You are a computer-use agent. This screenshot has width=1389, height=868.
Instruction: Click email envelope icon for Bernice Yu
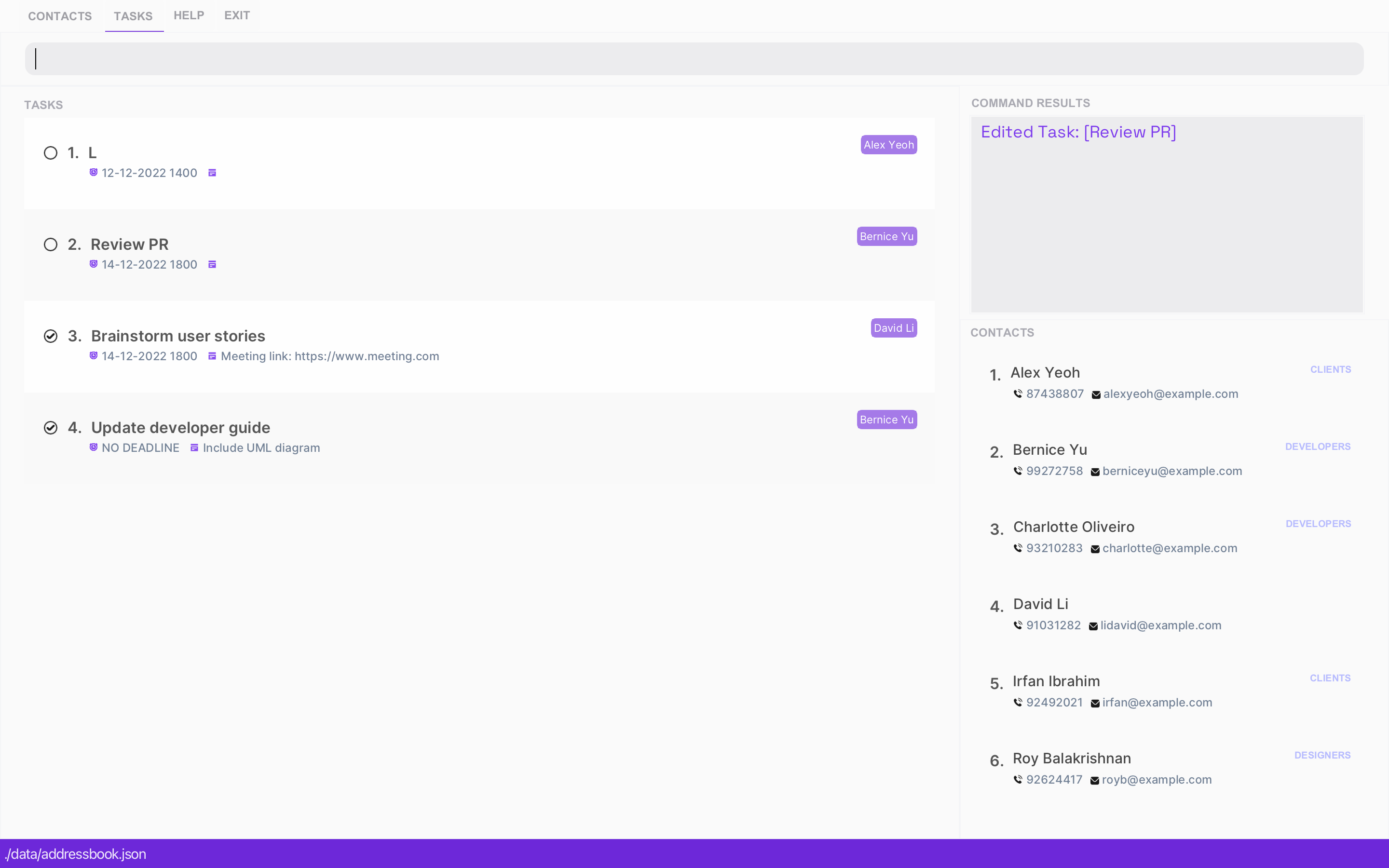1095,472
